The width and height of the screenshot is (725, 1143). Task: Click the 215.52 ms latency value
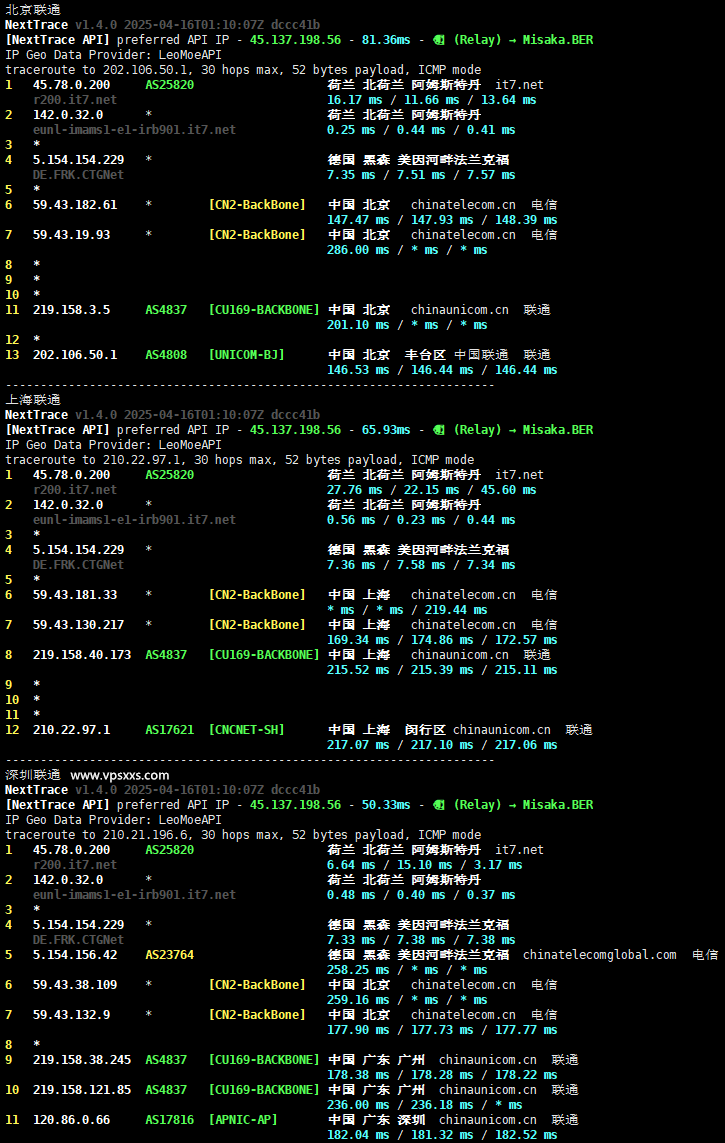pos(358,670)
